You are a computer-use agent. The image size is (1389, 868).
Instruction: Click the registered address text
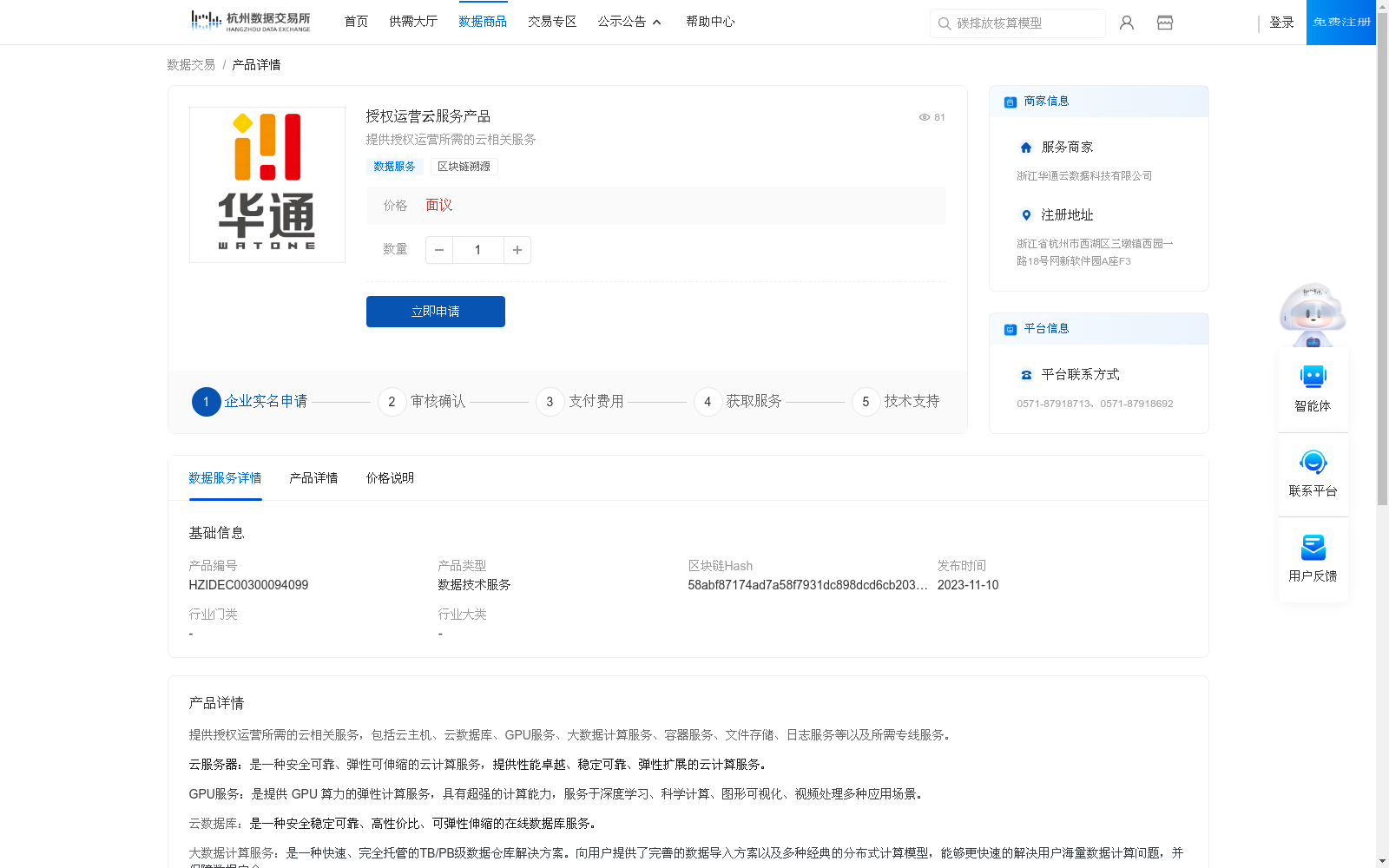click(1095, 253)
